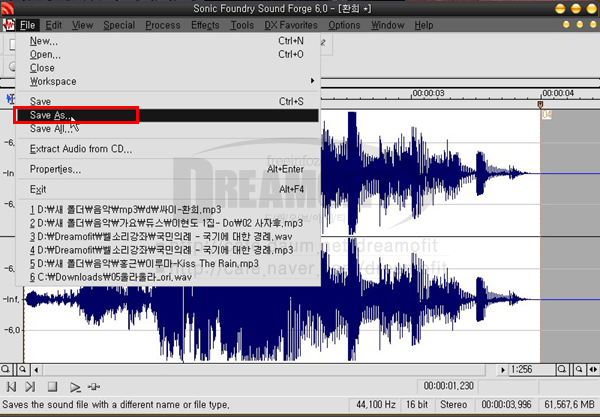Screen dimensions: 600x417
Task: Click the Go to End transport button
Action: [x=30, y=387]
